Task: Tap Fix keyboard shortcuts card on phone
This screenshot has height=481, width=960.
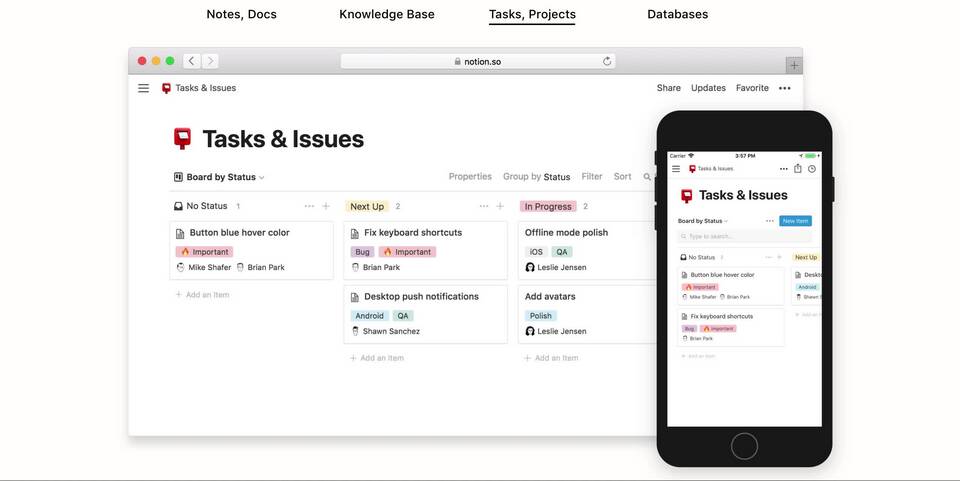Action: pos(730,327)
